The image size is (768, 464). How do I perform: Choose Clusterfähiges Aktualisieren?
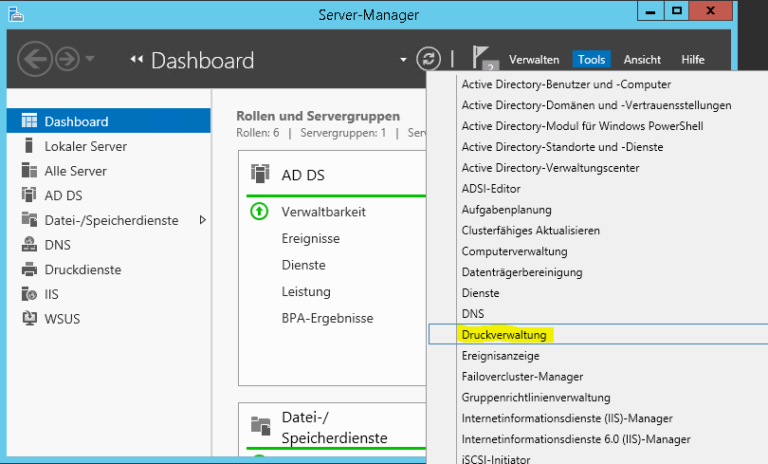tap(530, 231)
